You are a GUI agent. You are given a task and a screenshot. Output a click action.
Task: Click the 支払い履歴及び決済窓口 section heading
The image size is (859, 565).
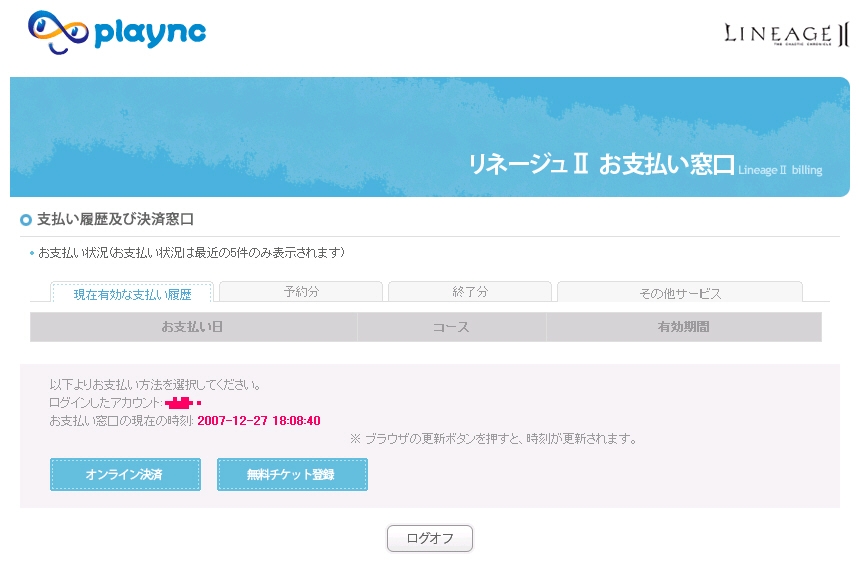[115, 219]
